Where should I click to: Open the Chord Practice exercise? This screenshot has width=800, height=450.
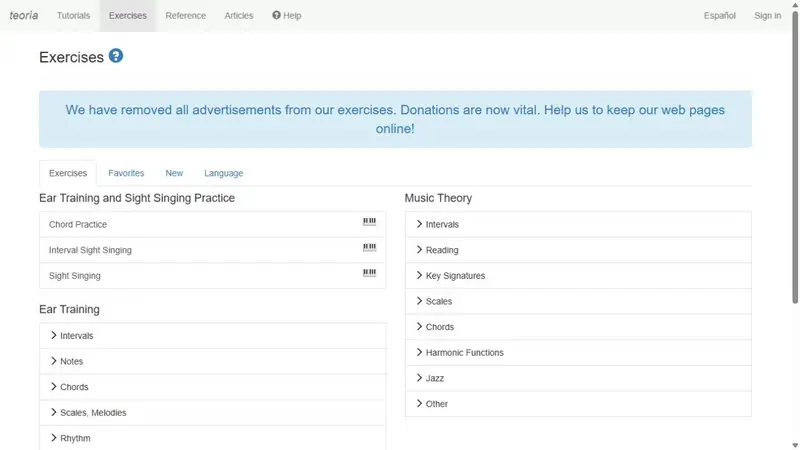point(212,224)
